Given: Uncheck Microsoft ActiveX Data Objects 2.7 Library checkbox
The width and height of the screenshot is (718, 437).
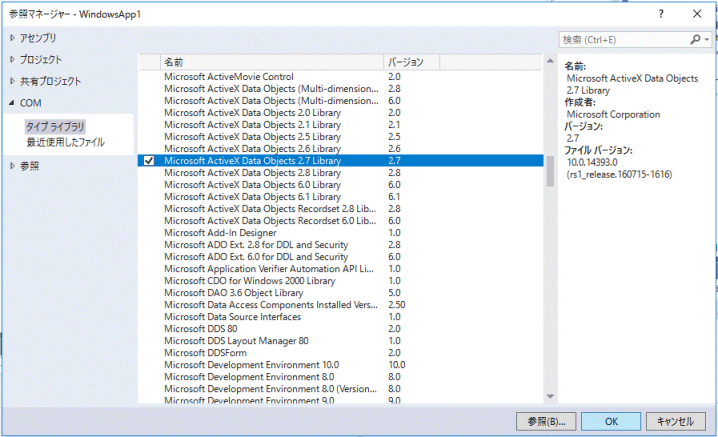Looking at the screenshot, I should 149,161.
